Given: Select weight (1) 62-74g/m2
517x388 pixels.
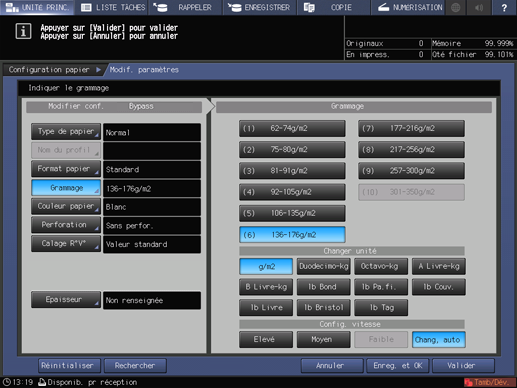Looking at the screenshot, I should pyautogui.click(x=292, y=128).
